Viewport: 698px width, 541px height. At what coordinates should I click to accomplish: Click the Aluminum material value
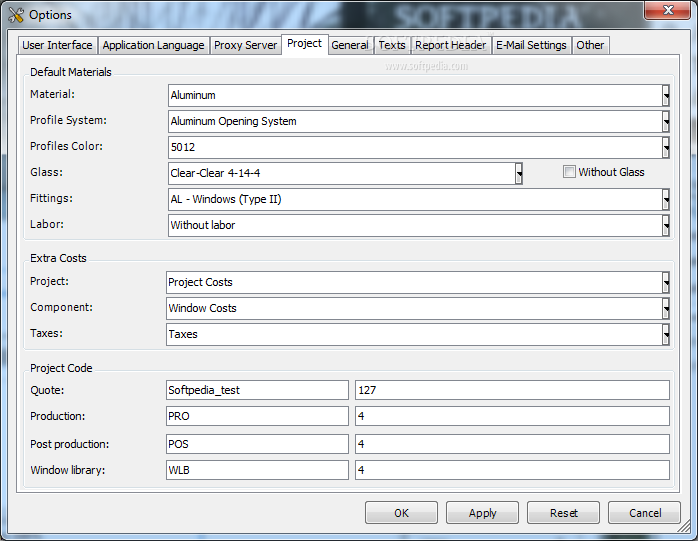193,95
